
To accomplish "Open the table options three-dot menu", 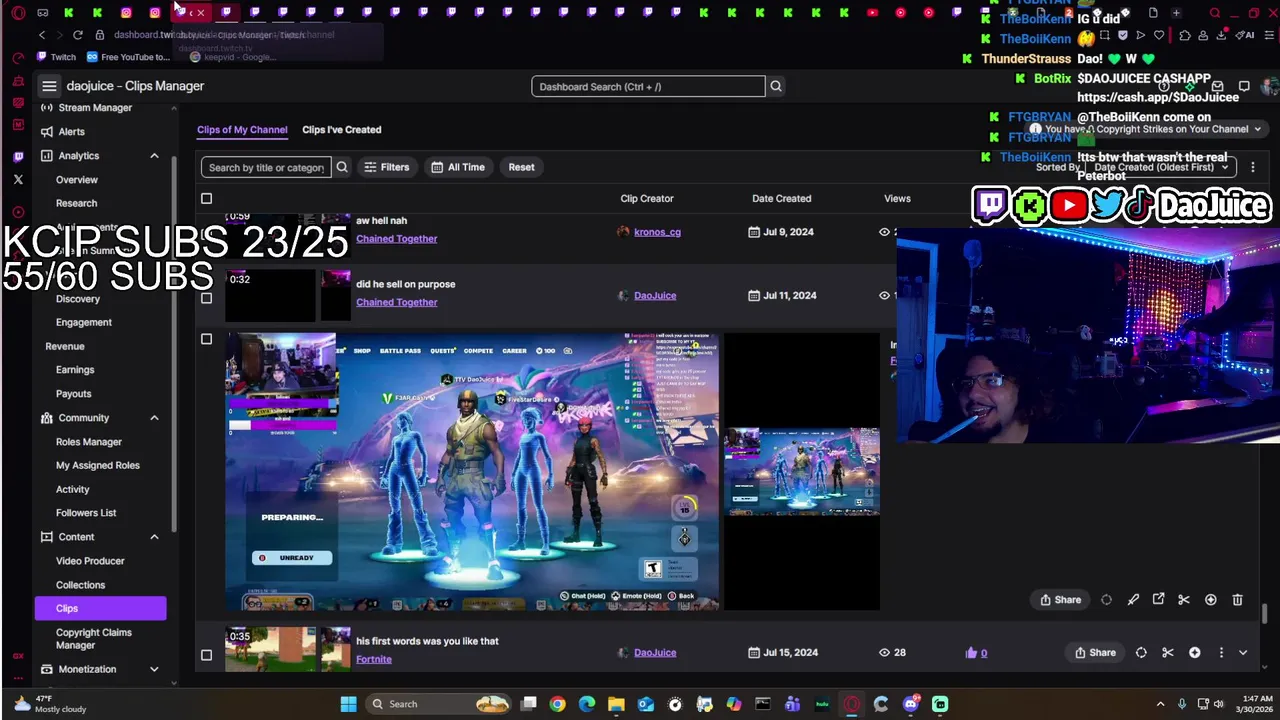I will (x=1252, y=167).
